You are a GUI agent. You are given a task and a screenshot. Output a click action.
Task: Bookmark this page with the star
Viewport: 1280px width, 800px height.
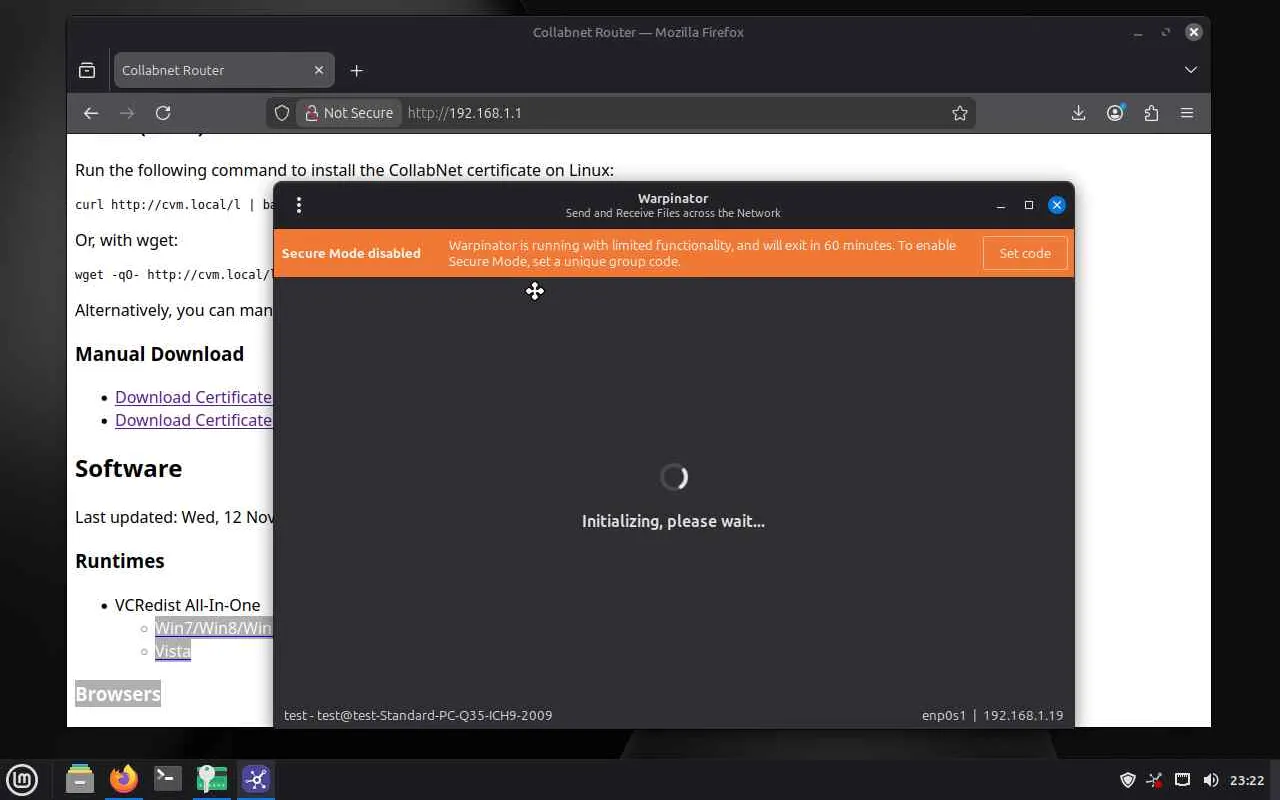coord(960,113)
